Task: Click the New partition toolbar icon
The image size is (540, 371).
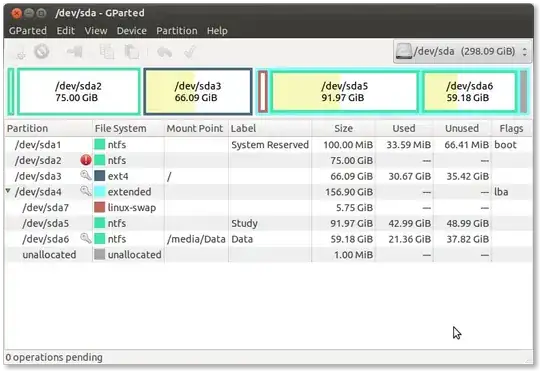Action: click(x=21, y=53)
